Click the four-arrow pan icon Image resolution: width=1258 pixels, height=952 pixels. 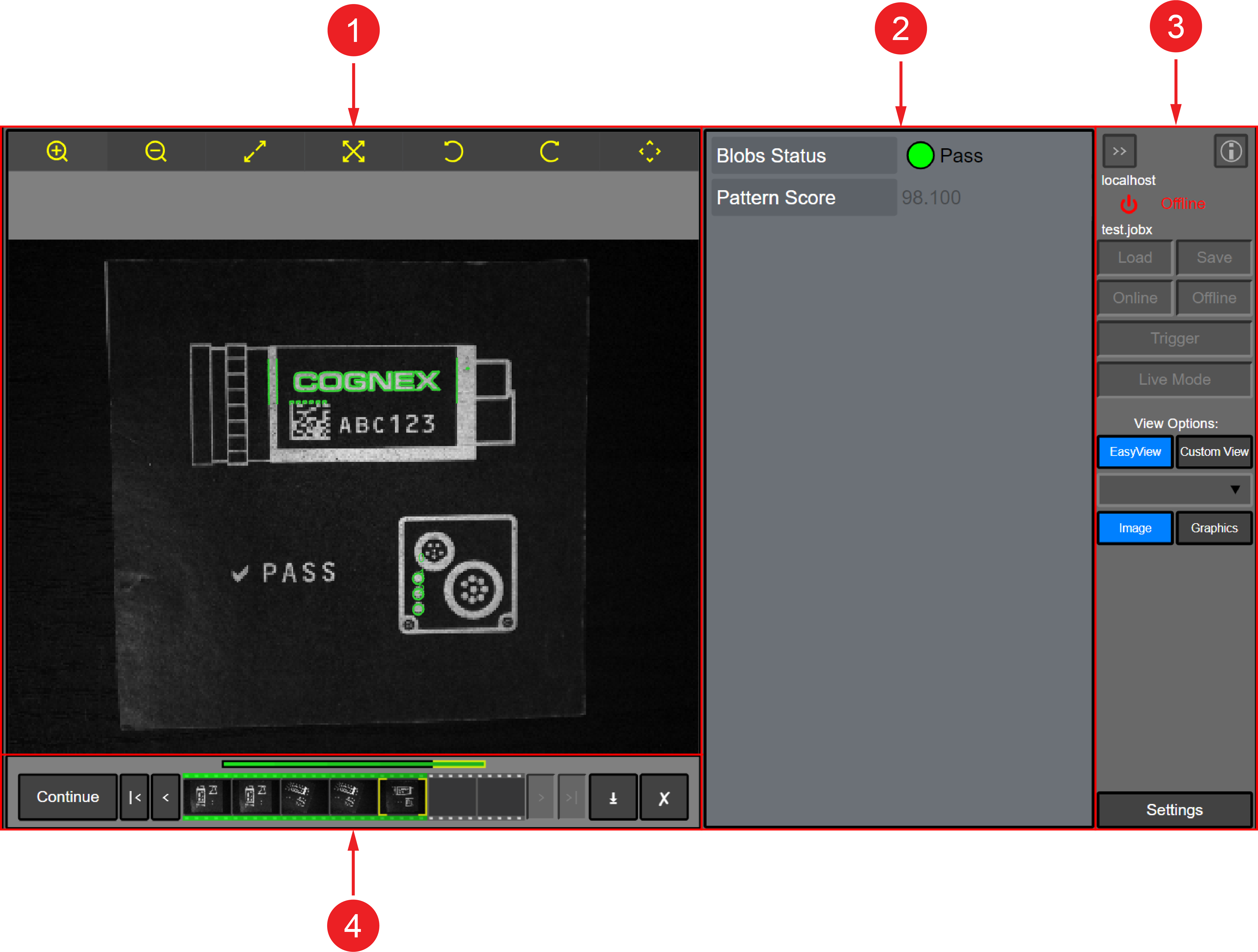pos(649,151)
